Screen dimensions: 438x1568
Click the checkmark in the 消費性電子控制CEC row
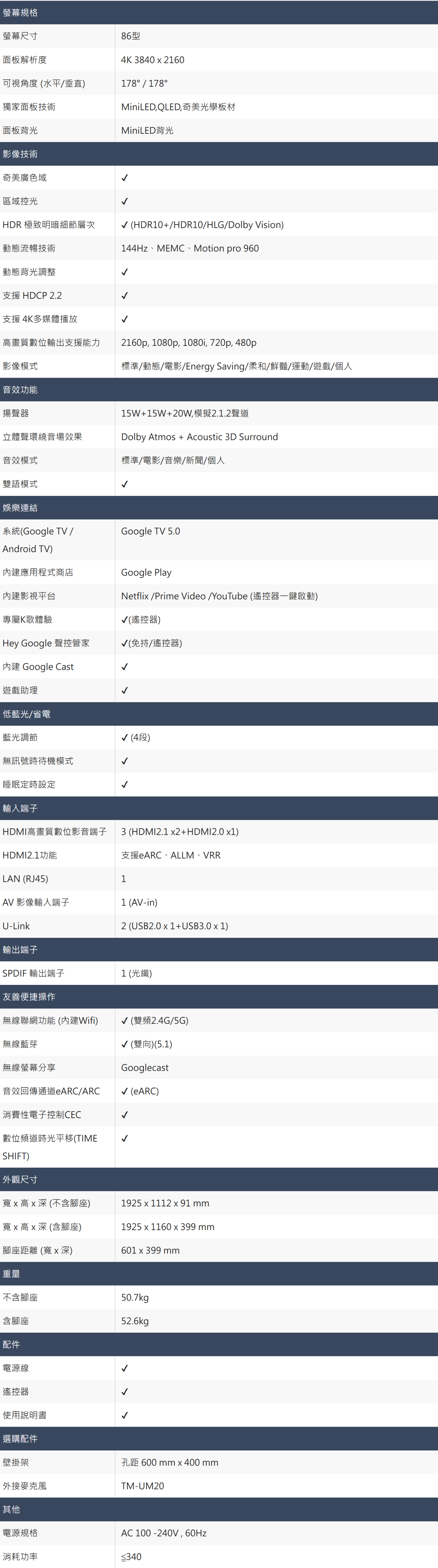coord(125,1115)
